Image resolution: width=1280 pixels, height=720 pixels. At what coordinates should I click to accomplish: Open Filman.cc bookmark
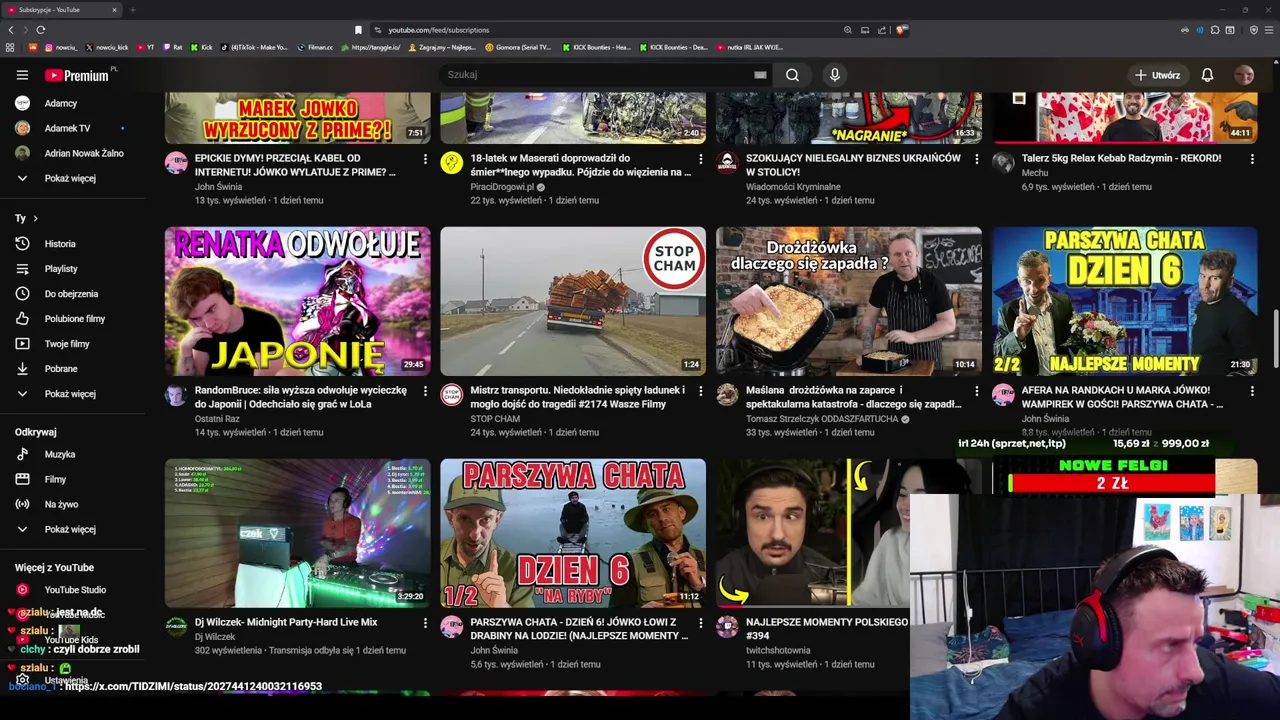click(315, 47)
